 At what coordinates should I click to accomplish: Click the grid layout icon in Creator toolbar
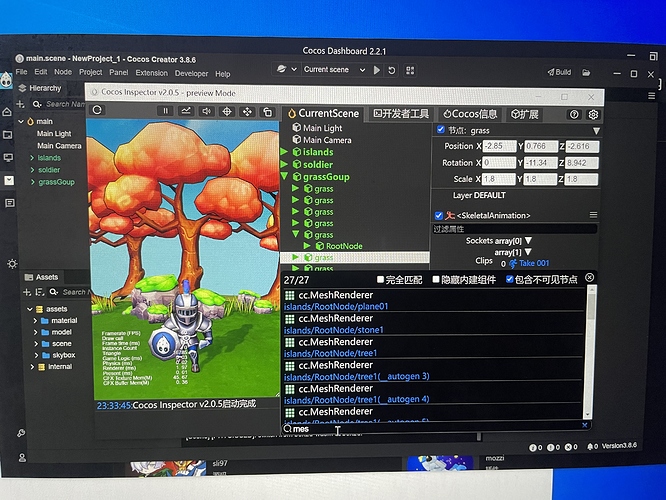coord(410,71)
